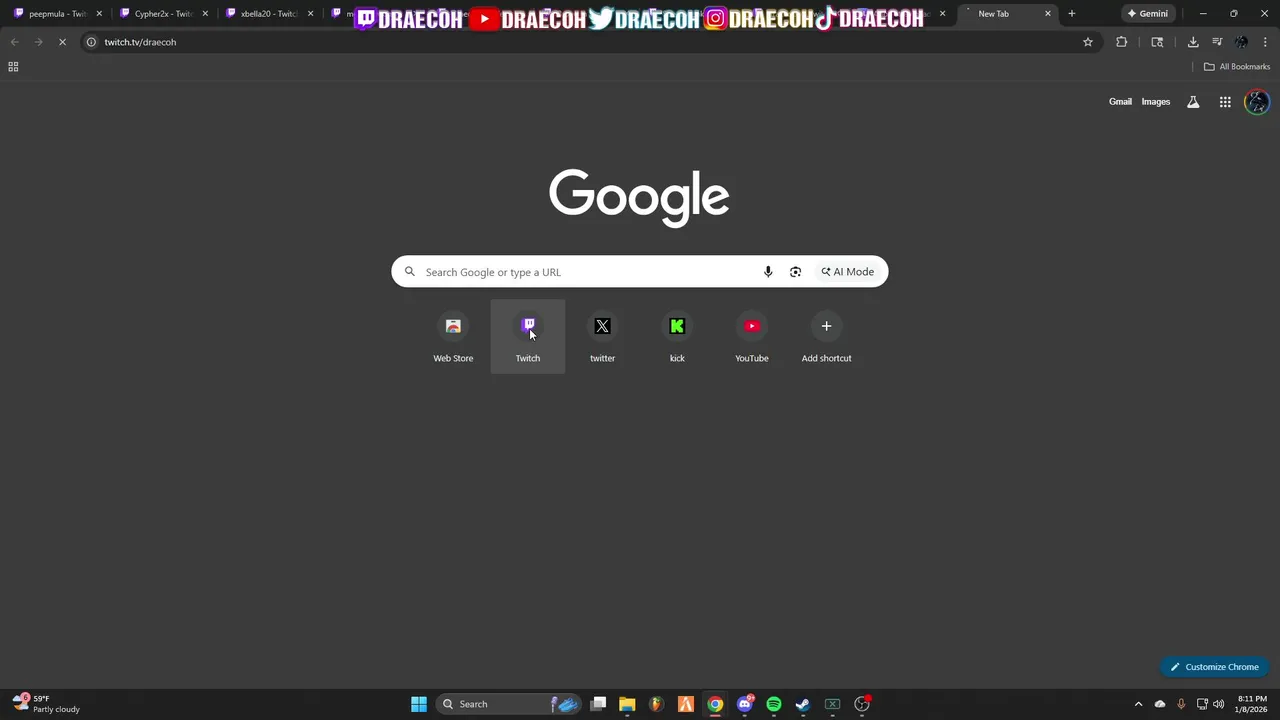Open the kick shortcut tile
The width and height of the screenshot is (1280, 720).
coord(677,337)
